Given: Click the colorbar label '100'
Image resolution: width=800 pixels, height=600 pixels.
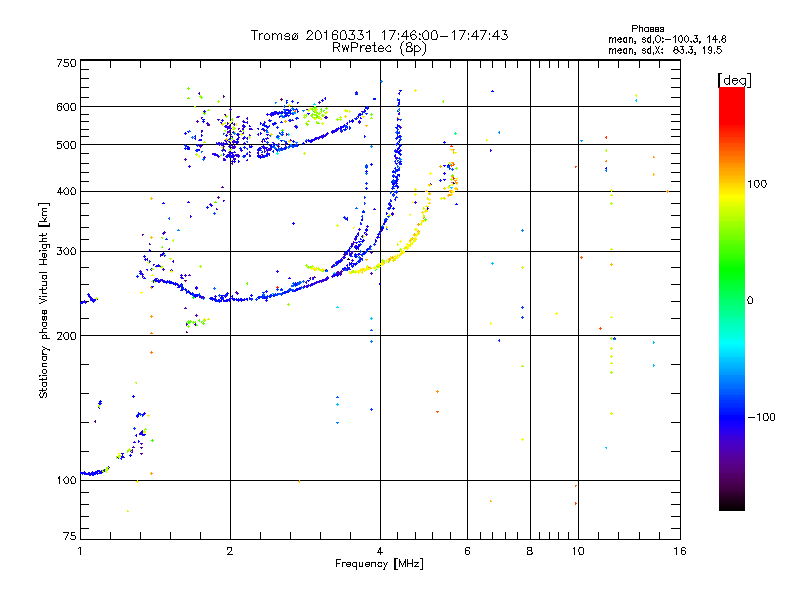Looking at the screenshot, I should 757,184.
